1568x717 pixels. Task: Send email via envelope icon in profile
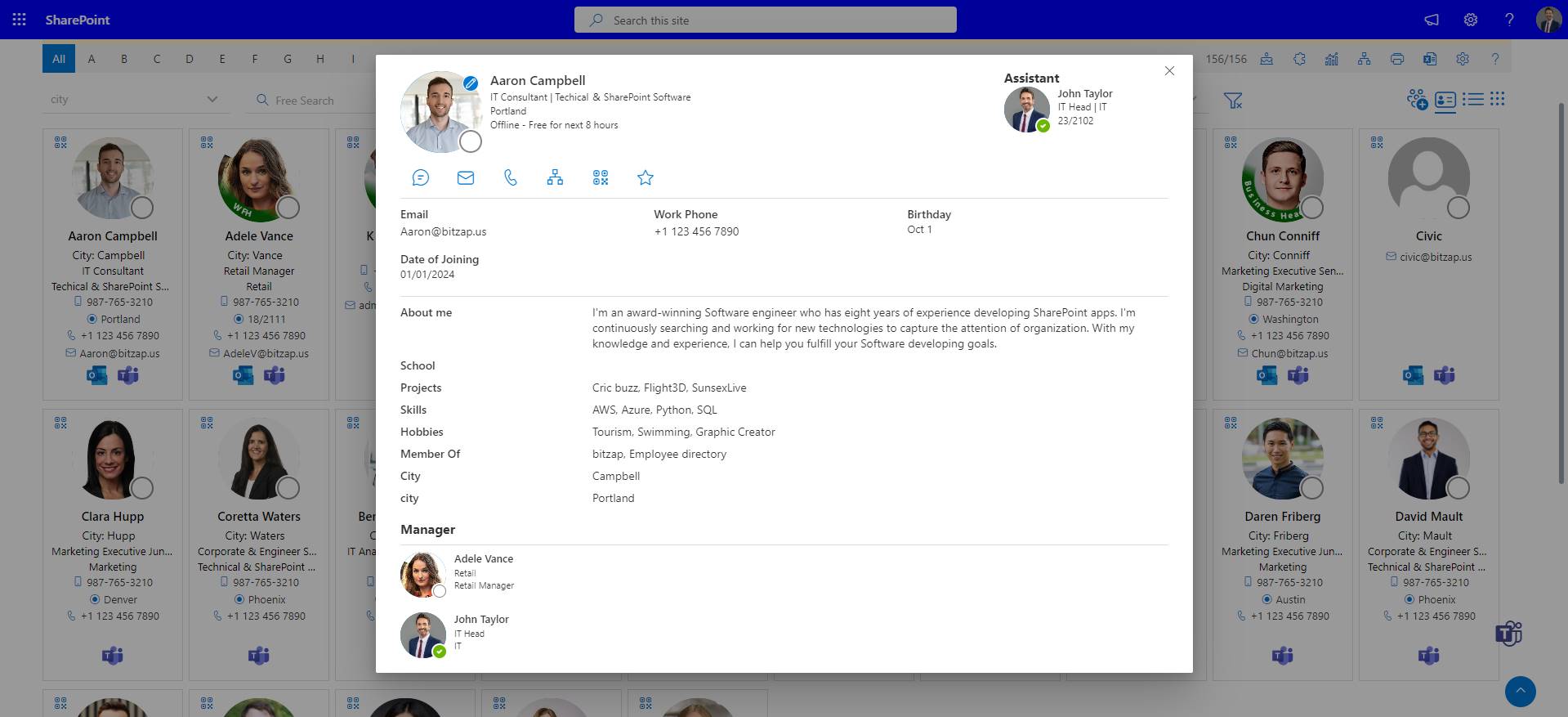click(466, 177)
